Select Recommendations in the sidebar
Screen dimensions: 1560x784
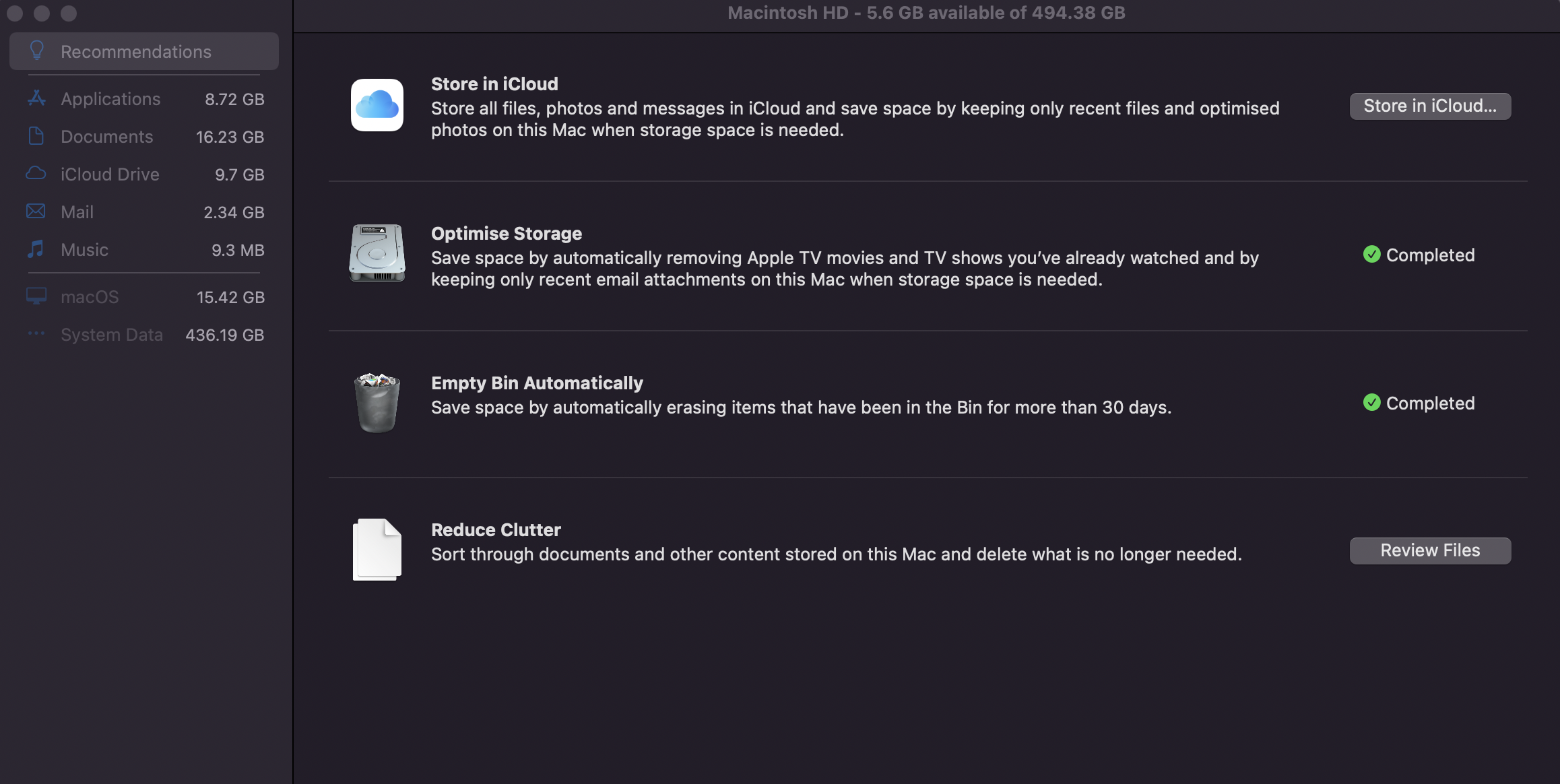coord(136,52)
